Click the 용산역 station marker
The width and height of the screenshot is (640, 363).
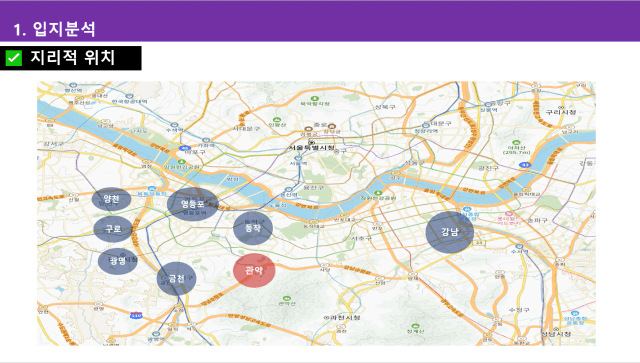click(x=289, y=190)
